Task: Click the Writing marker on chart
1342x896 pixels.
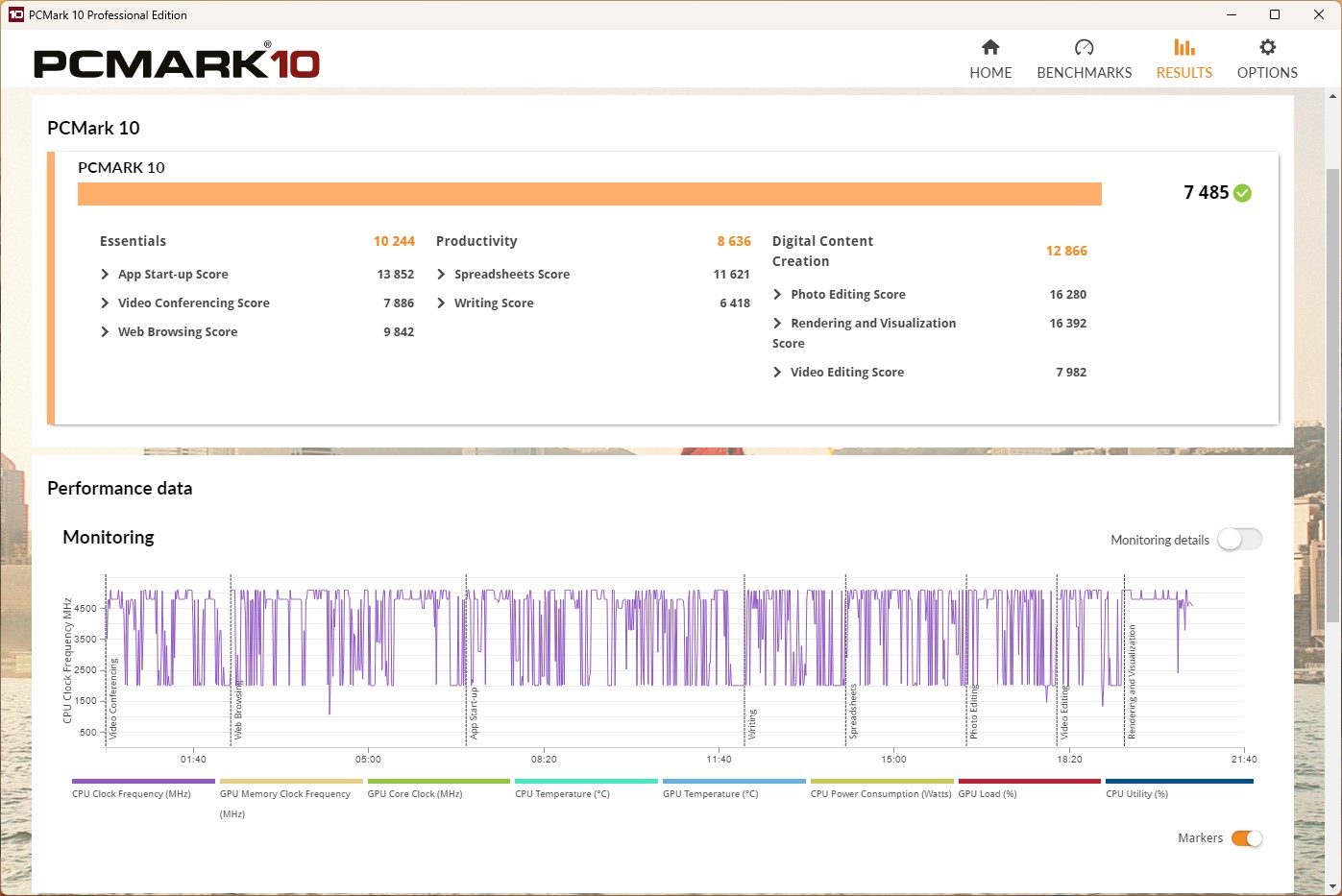Action: click(752, 724)
